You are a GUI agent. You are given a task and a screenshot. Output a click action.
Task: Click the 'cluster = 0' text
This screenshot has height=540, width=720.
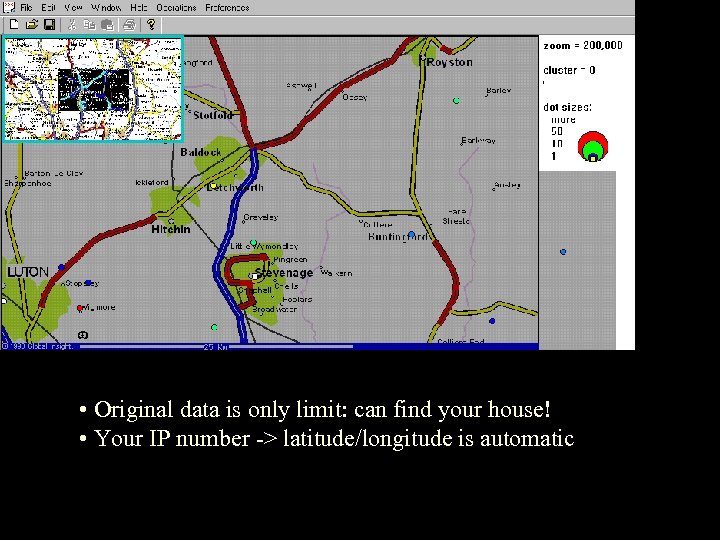[569, 70]
